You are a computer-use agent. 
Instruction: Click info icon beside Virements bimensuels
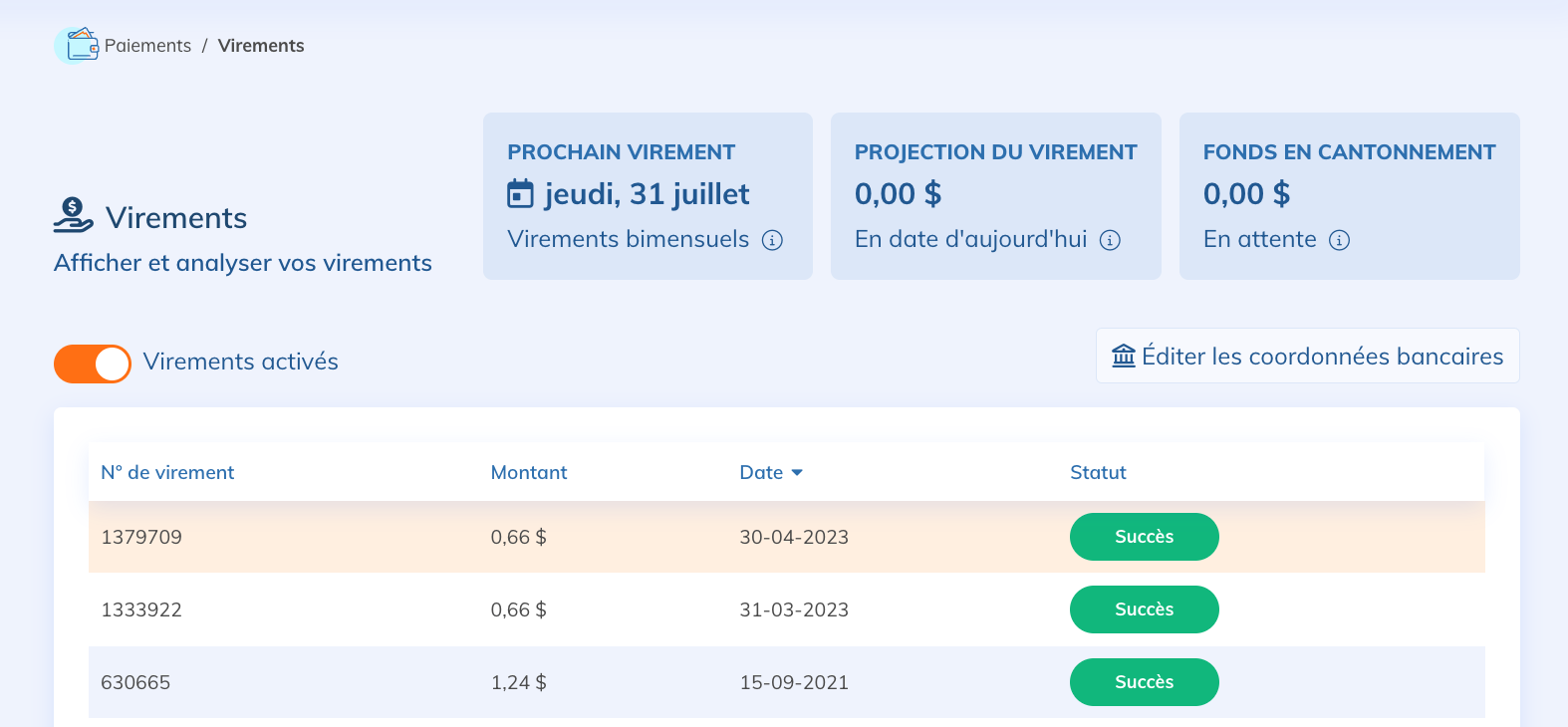tap(772, 240)
